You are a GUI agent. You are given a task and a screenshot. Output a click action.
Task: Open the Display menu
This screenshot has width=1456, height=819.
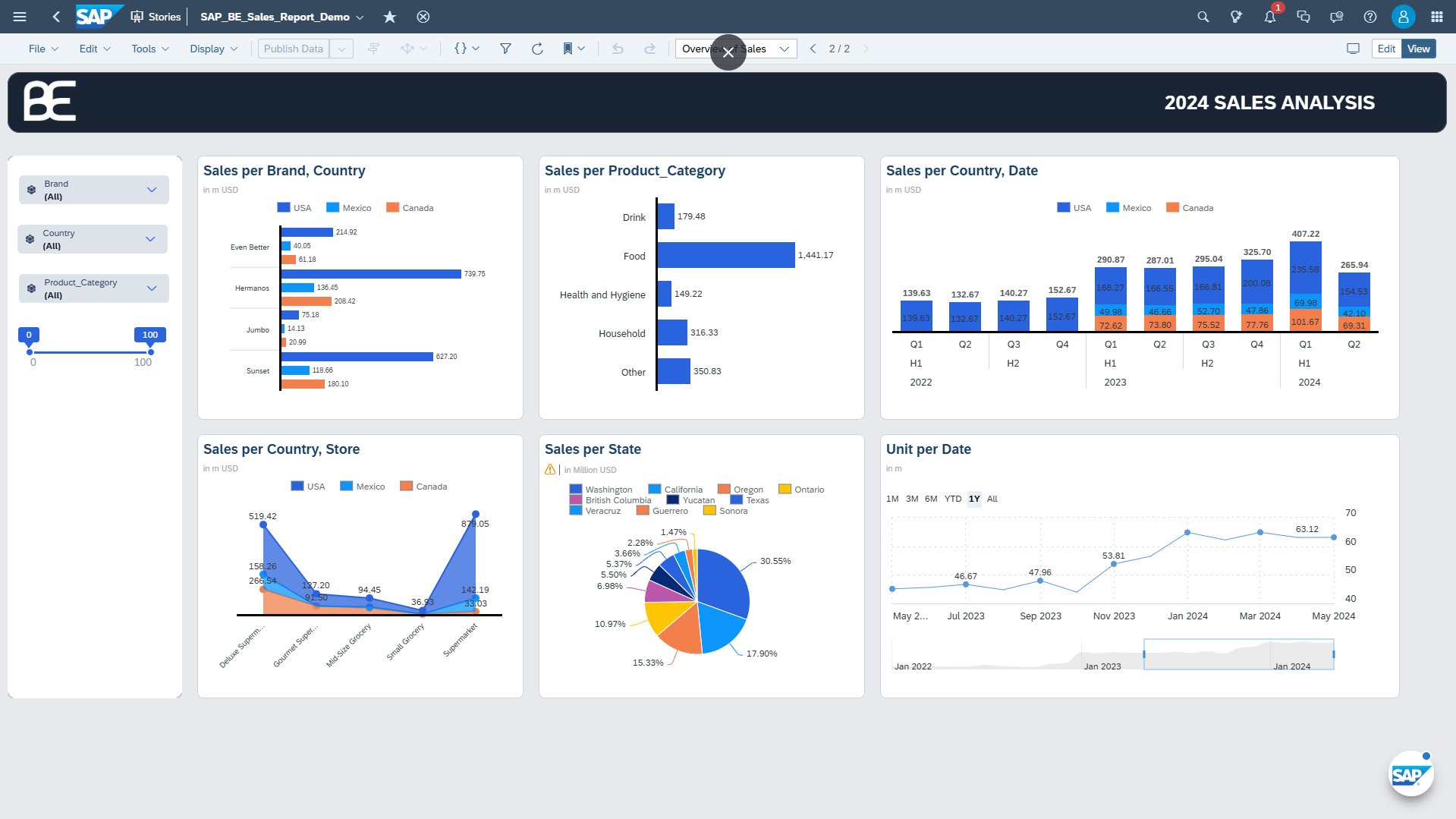click(x=213, y=49)
